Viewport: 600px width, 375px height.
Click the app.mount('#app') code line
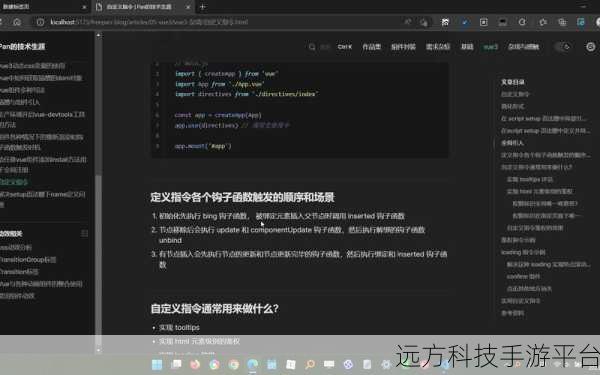pyautogui.click(x=203, y=146)
